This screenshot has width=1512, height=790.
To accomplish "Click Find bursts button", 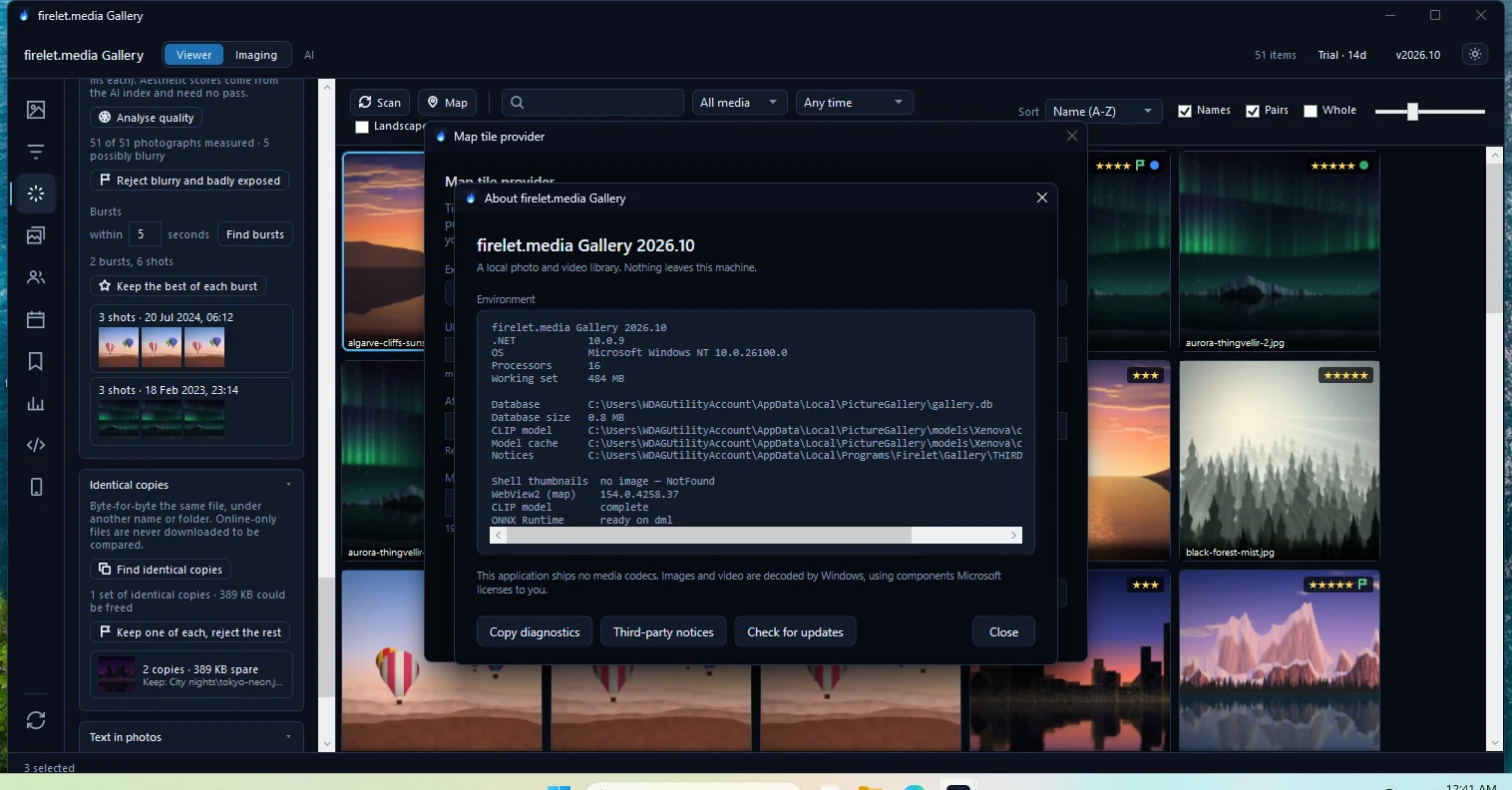I will [255, 234].
